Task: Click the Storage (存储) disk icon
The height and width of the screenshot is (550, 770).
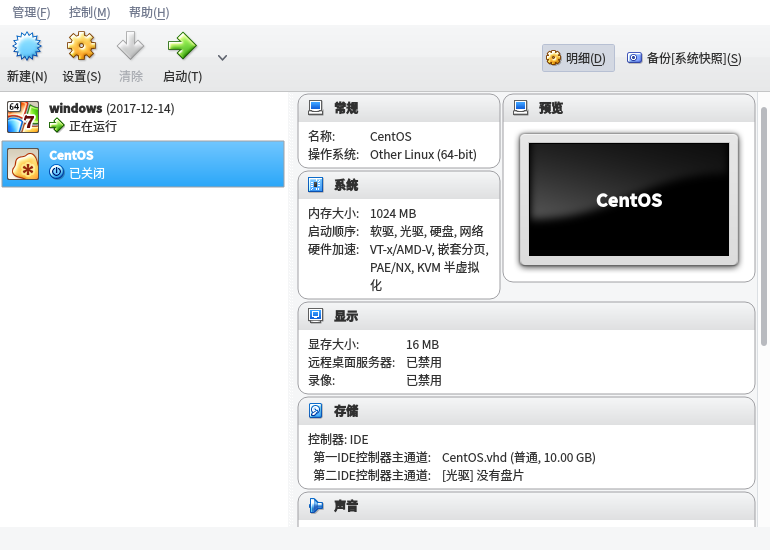Action: pos(315,411)
